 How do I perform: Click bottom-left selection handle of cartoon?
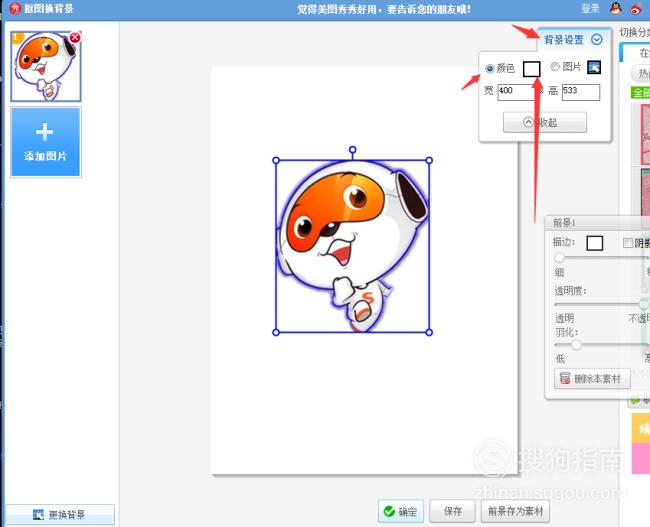(x=276, y=332)
